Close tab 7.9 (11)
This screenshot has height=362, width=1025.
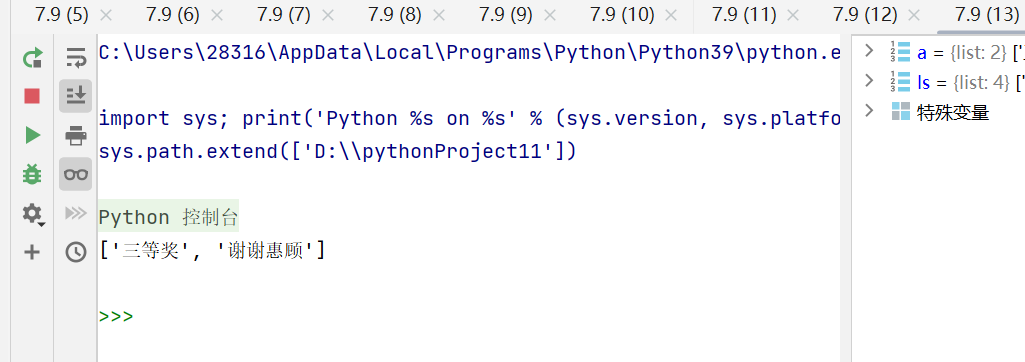[x=793, y=15]
